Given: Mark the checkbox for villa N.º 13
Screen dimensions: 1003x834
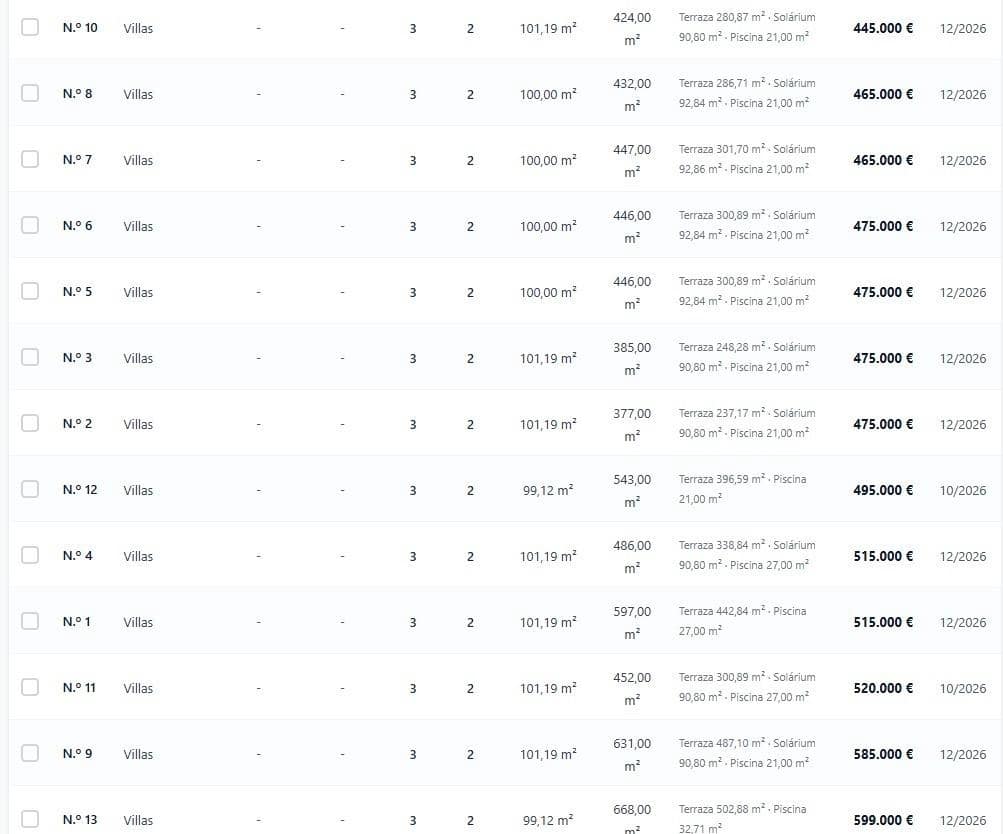Looking at the screenshot, I should 30,819.
